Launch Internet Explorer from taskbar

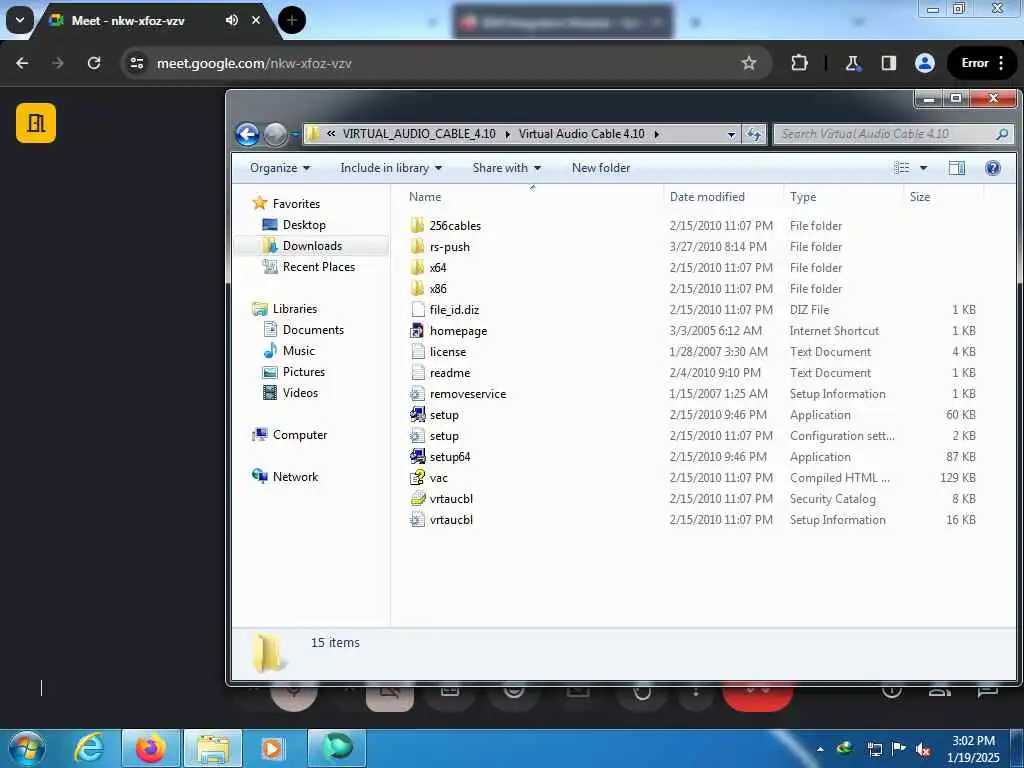pos(89,748)
